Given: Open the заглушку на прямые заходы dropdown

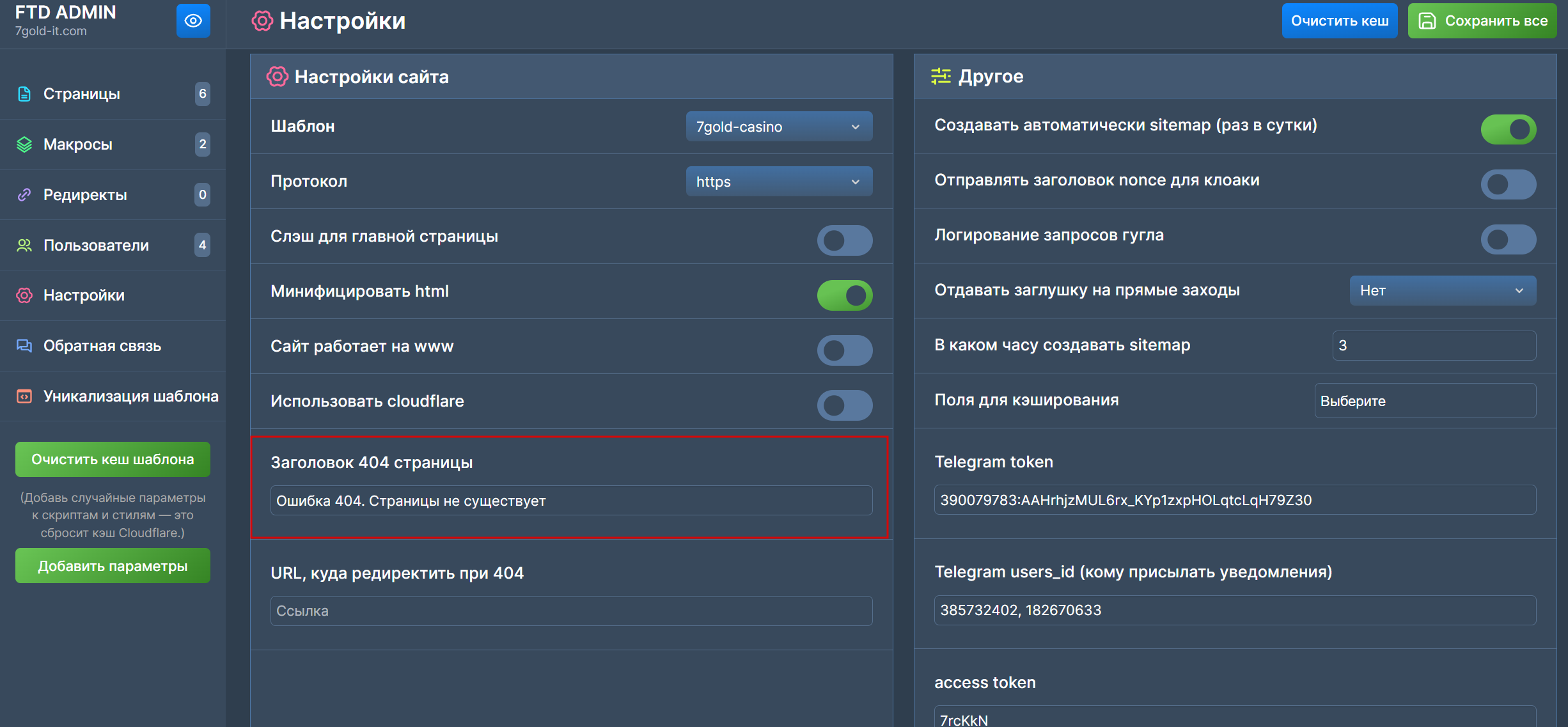Looking at the screenshot, I should 1442,291.
